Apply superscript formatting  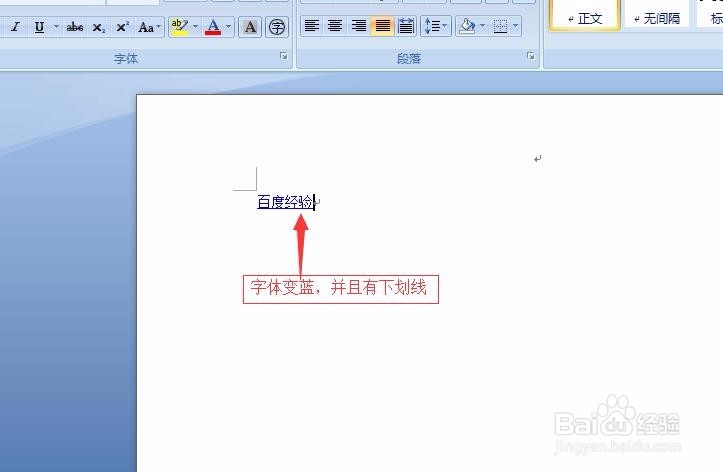click(122, 27)
